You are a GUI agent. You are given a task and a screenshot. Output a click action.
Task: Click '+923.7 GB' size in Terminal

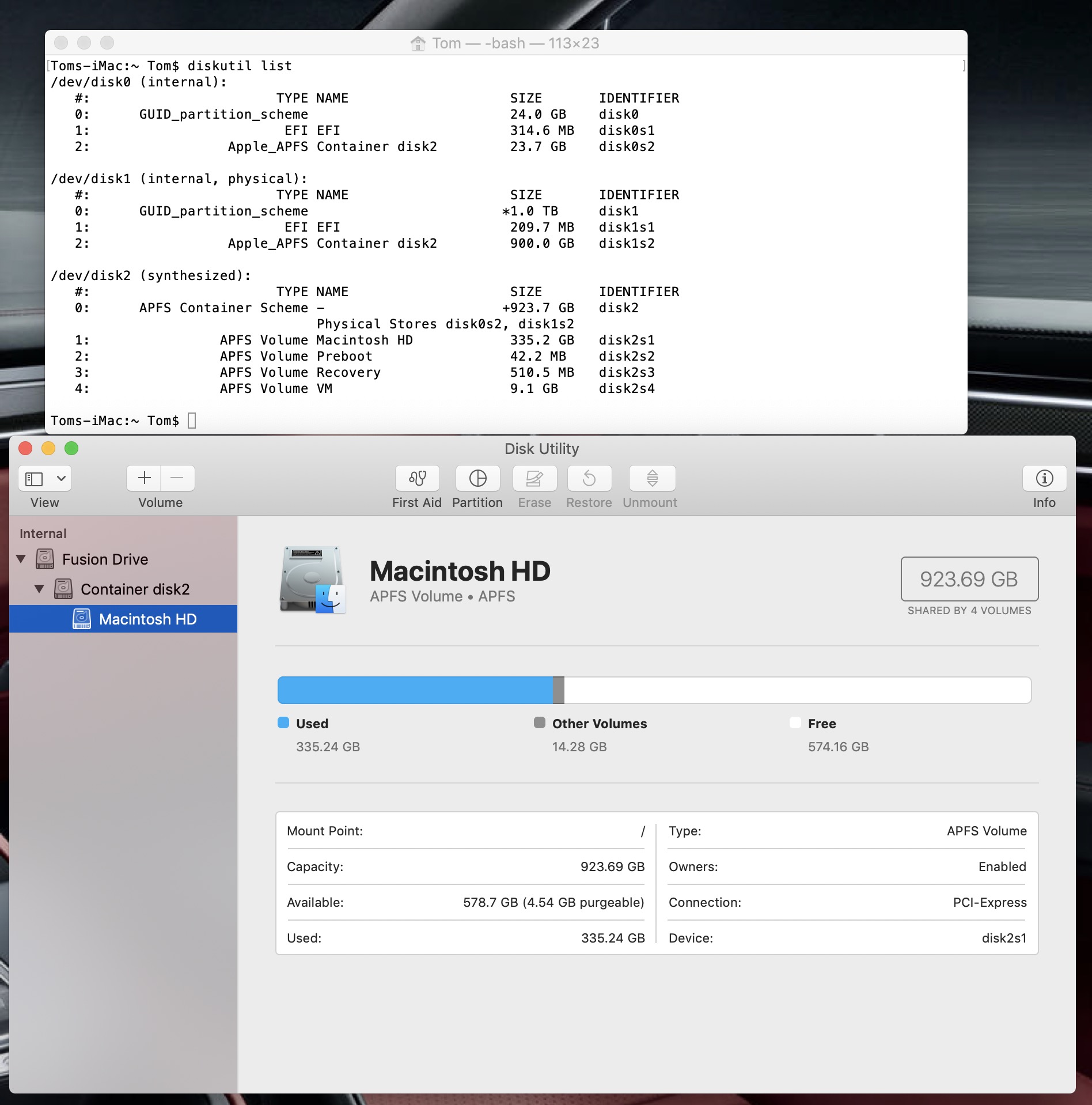tap(538, 308)
